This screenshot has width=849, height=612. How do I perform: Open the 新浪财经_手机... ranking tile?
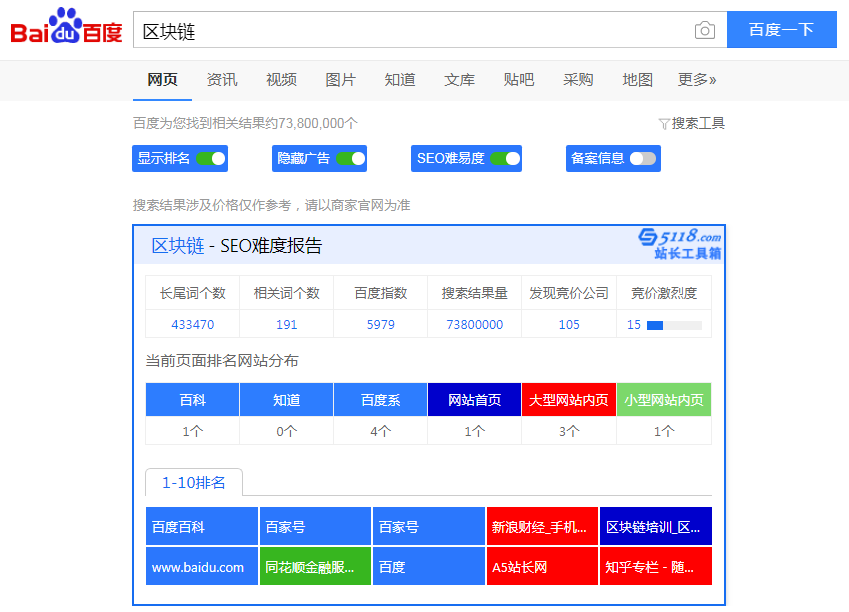[543, 526]
